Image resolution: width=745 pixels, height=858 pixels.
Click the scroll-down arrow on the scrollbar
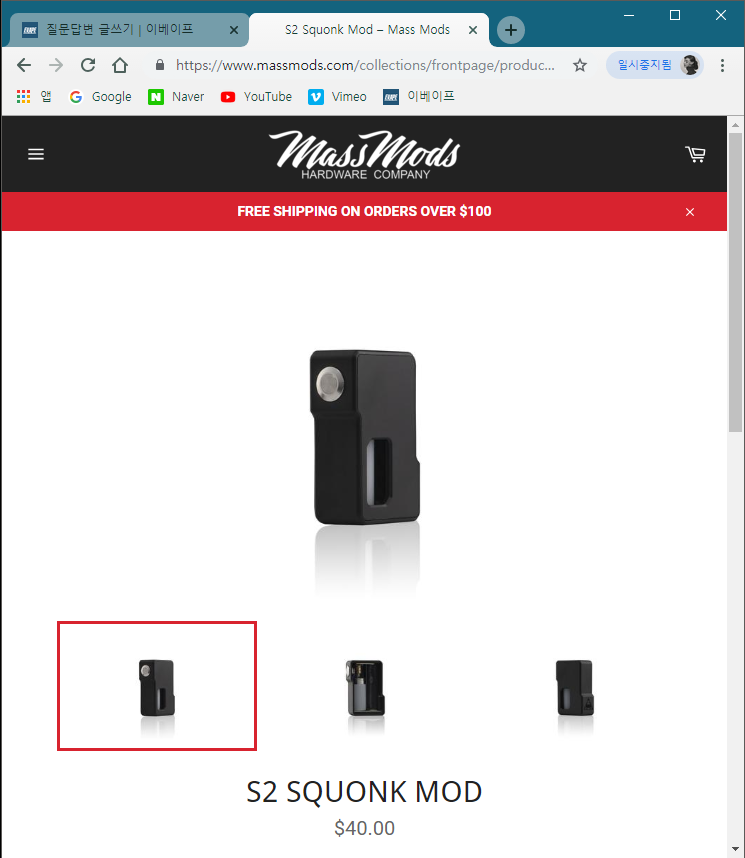click(736, 849)
